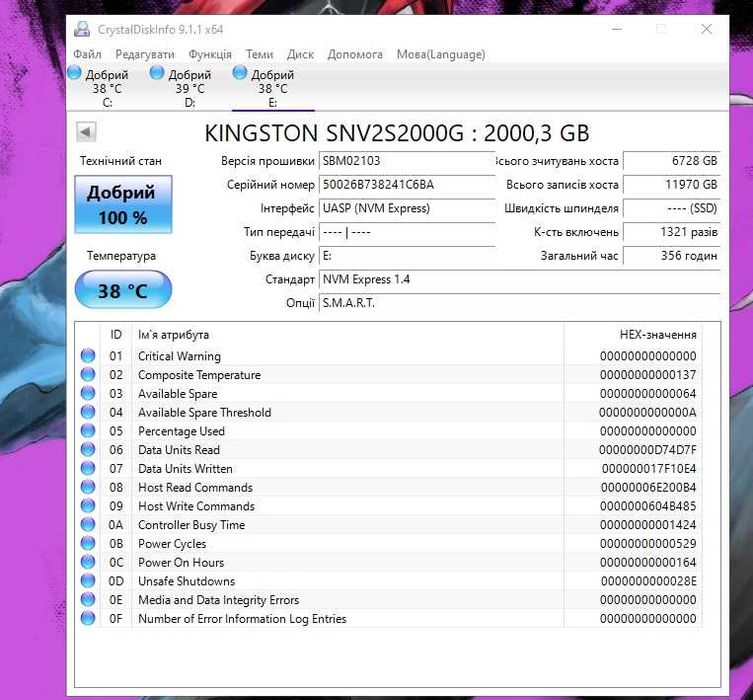This screenshot has width=753, height=700.
Task: Click the Media and Data Integrity Errors orb
Action: pos(88,599)
